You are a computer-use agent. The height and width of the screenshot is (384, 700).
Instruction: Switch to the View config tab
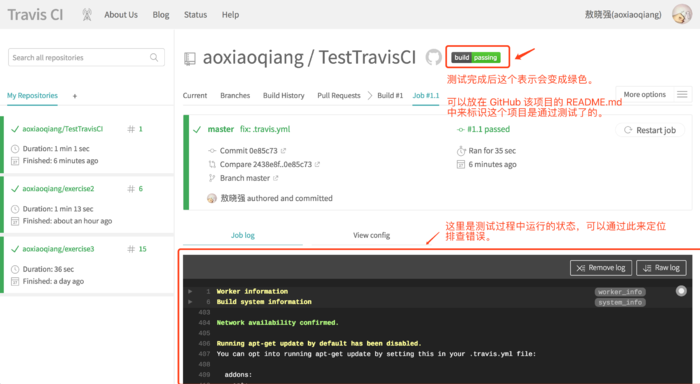point(371,235)
